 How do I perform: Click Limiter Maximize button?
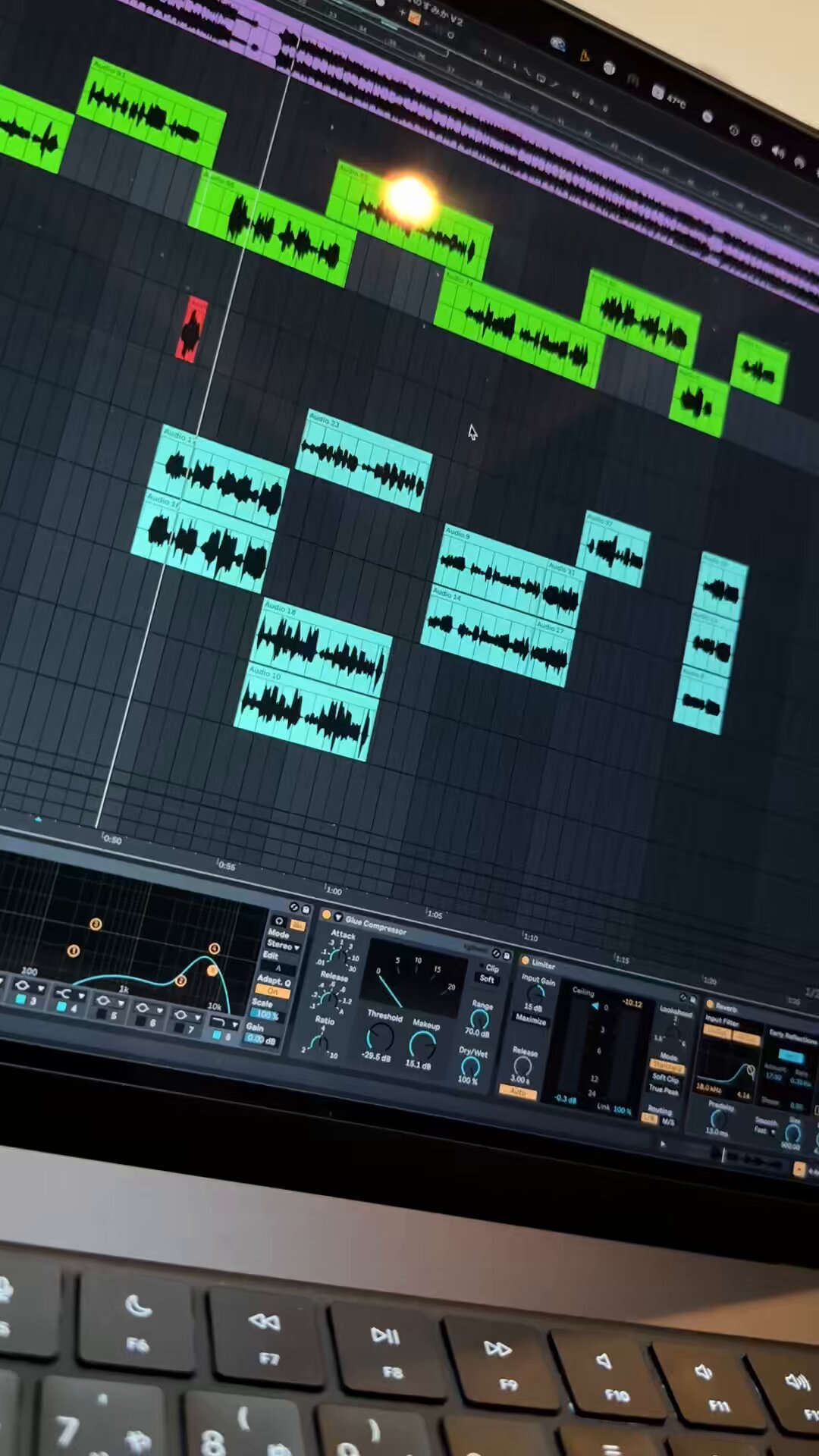(x=531, y=1019)
